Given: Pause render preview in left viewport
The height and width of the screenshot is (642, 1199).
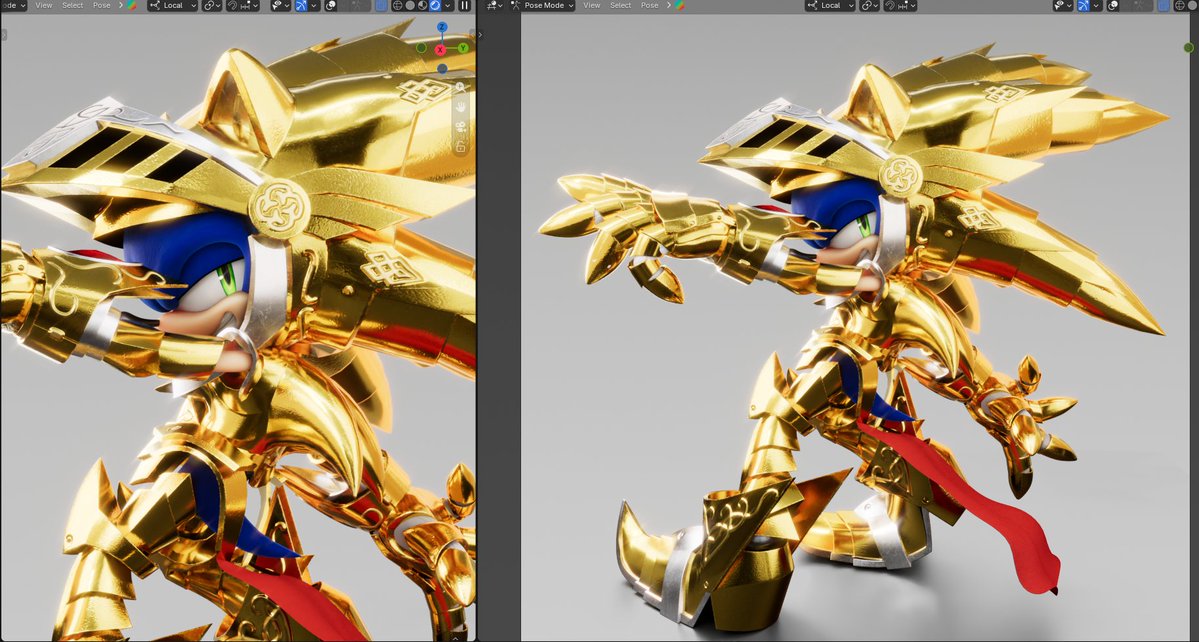Looking at the screenshot, I should coord(464,5).
